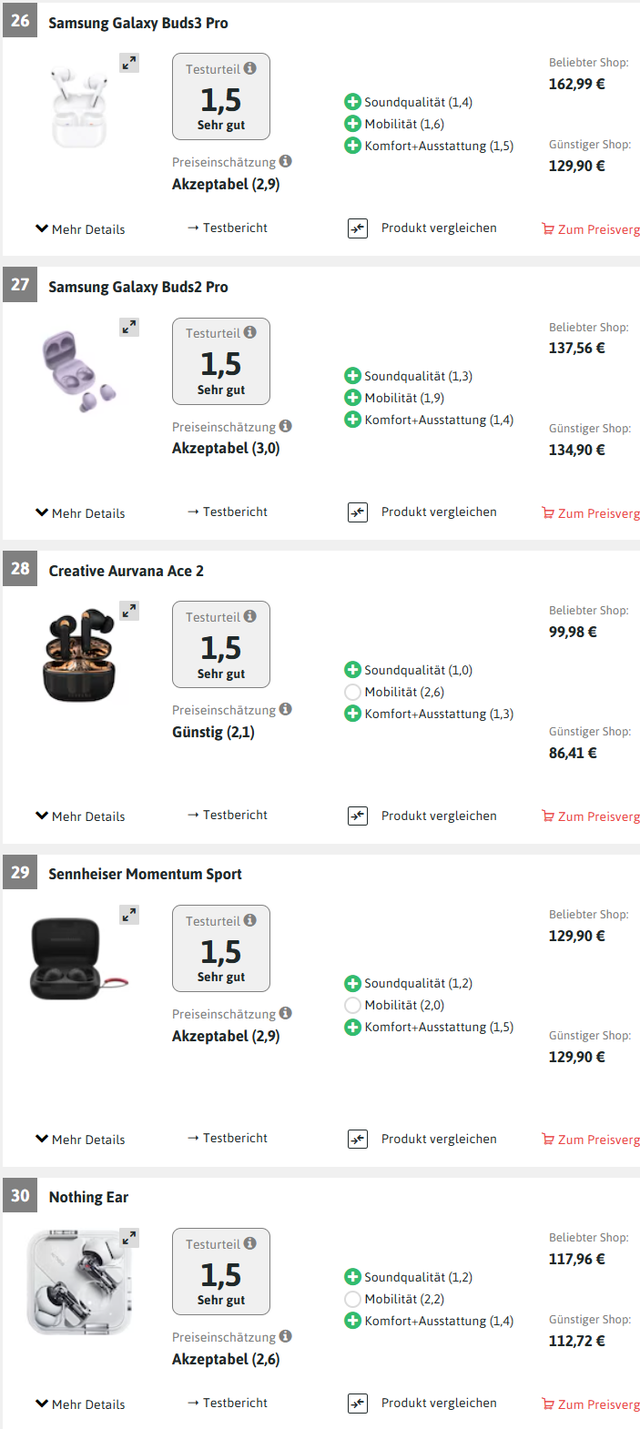Open the Preiseinschätzung info icon for Creative Aurvana Ace 2
Screen dimensions: 640x1429
(x=286, y=709)
